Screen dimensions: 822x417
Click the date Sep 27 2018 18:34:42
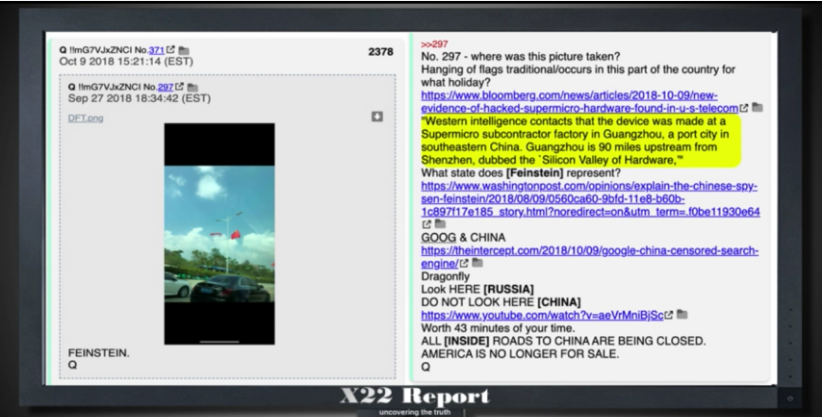click(x=139, y=98)
